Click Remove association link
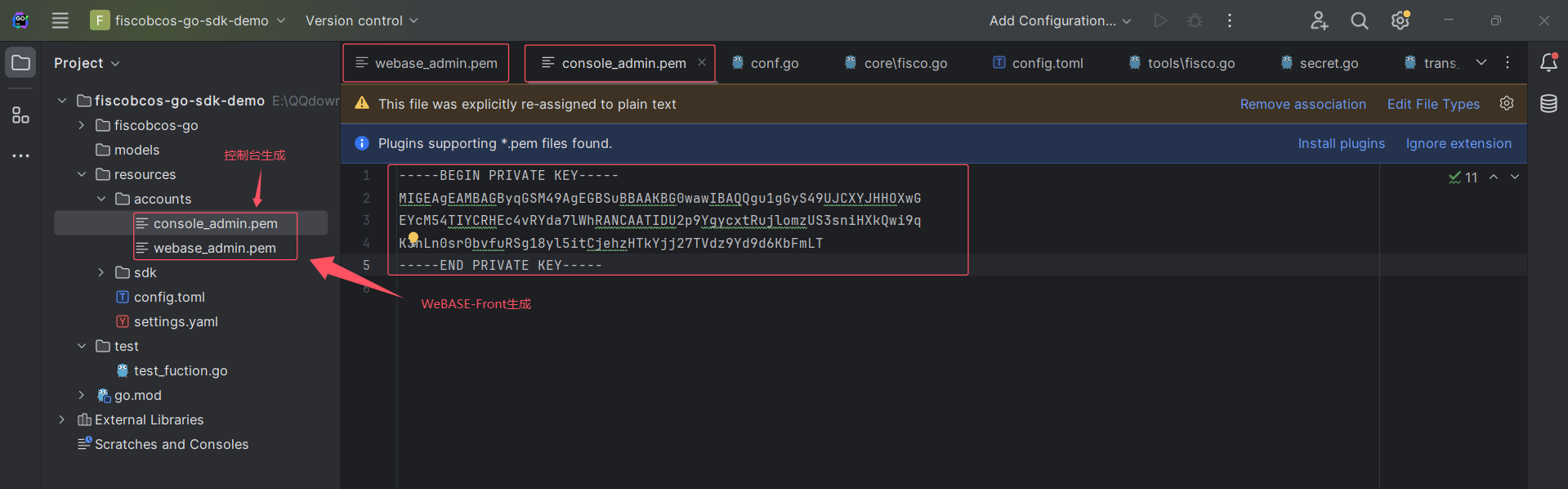Screen dimensions: 1568x489 pos(1302,104)
